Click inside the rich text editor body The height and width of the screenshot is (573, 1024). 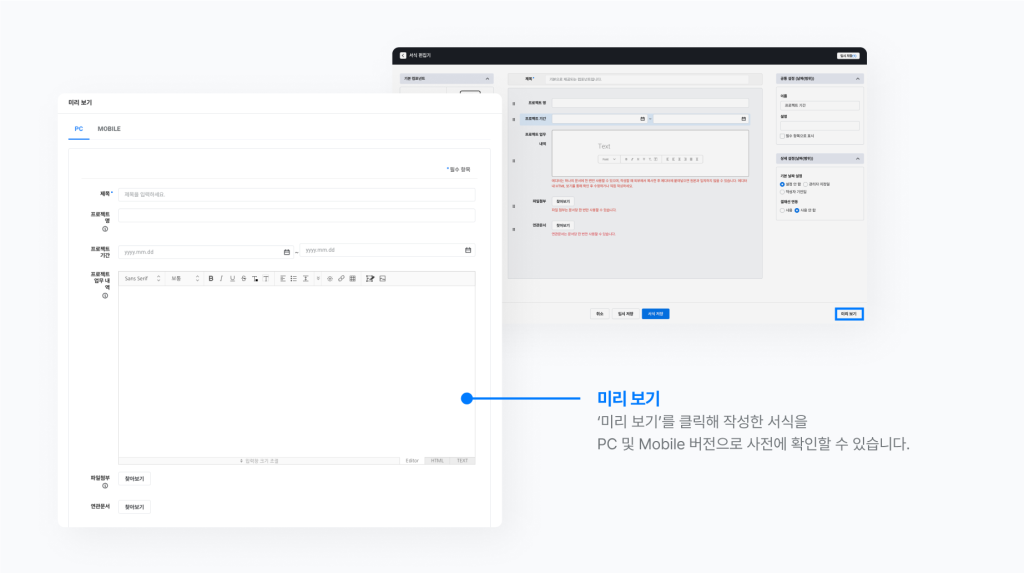pyautogui.click(x=296, y=371)
